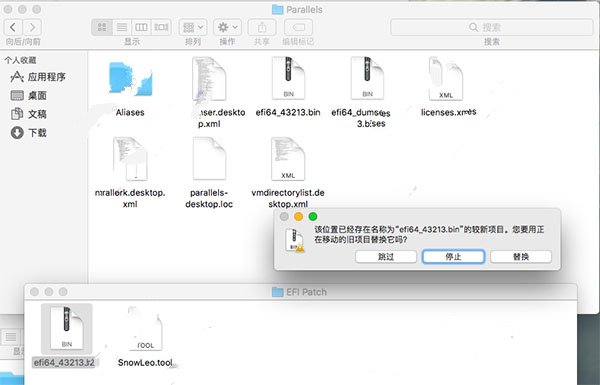Open the gear action (操作) dropdown
Viewport: 600px width, 385px height.
(227, 27)
